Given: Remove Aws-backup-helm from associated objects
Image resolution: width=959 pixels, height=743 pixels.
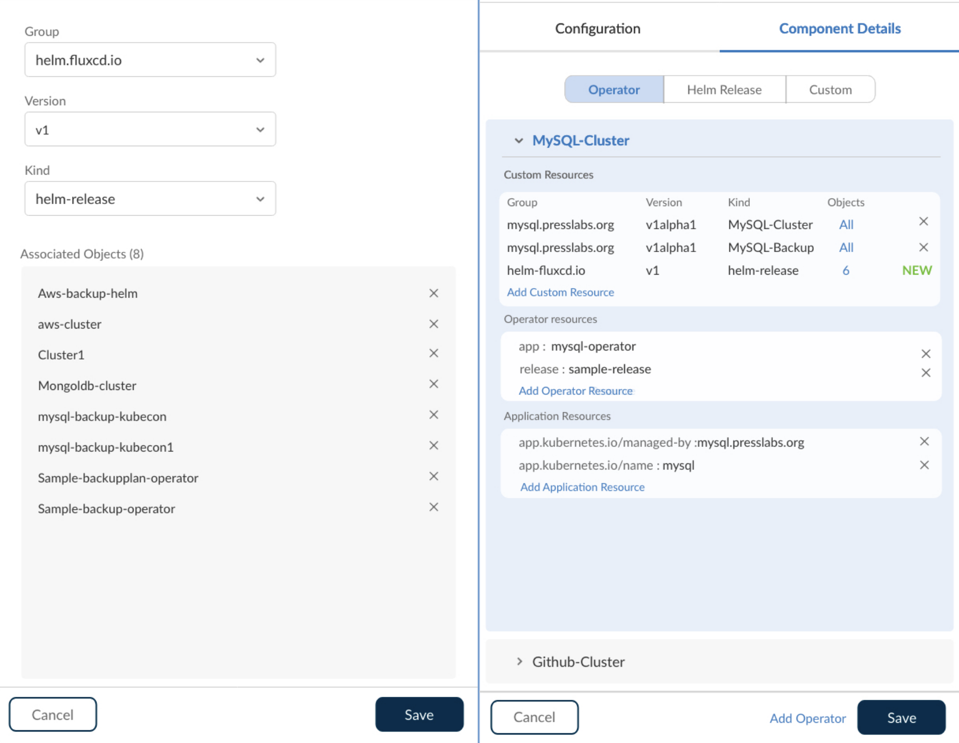Looking at the screenshot, I should [x=433, y=293].
